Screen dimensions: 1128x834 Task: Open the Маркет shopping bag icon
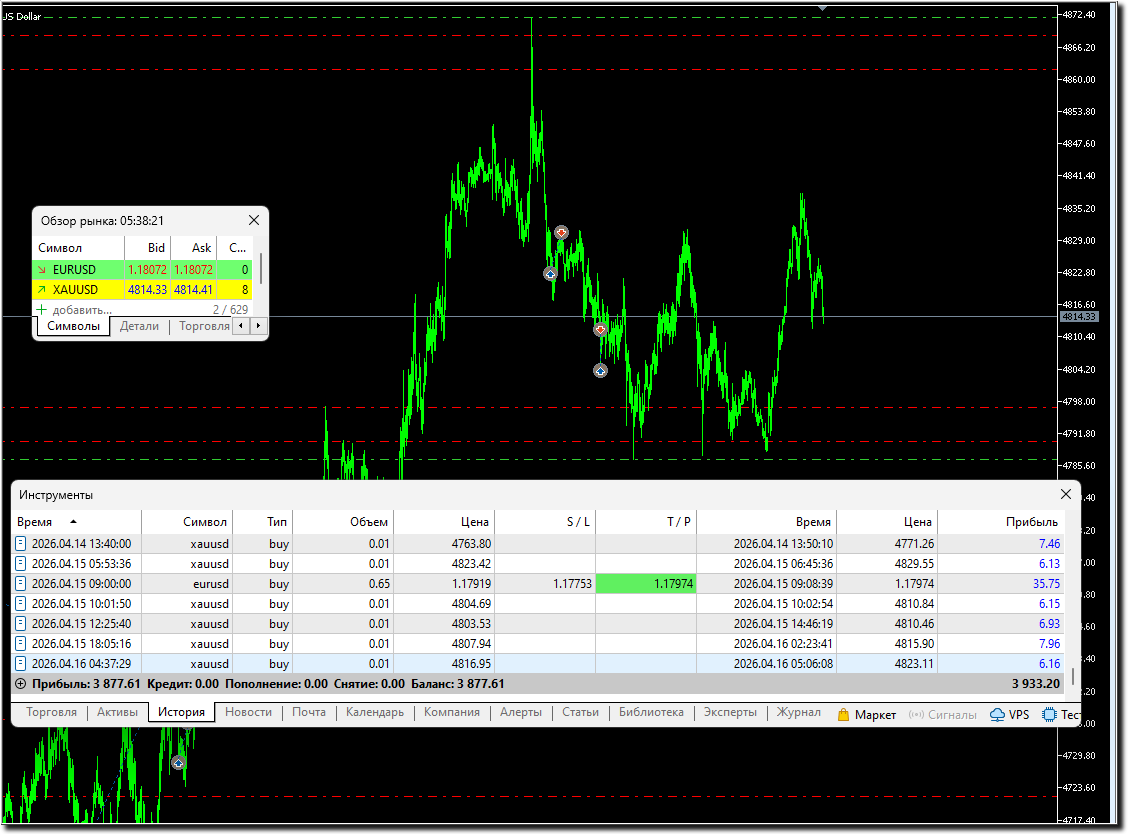[843, 714]
